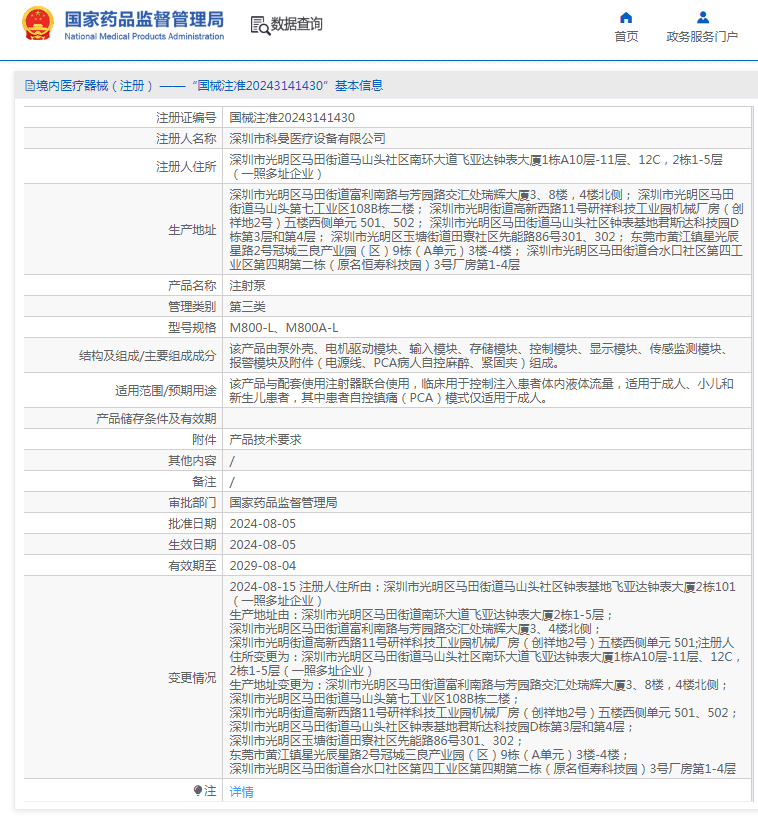Click 数据查询 heading text
Screen dimensions: 758x816
pyautogui.click(x=297, y=24)
